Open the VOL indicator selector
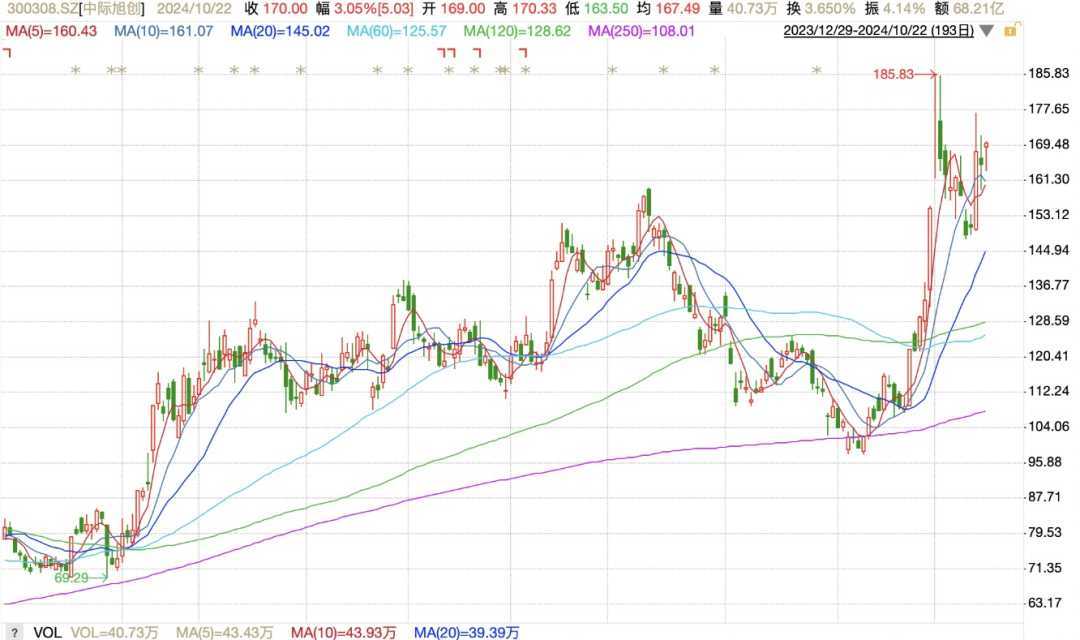Image resolution: width=1080 pixels, height=640 pixels. point(46,632)
